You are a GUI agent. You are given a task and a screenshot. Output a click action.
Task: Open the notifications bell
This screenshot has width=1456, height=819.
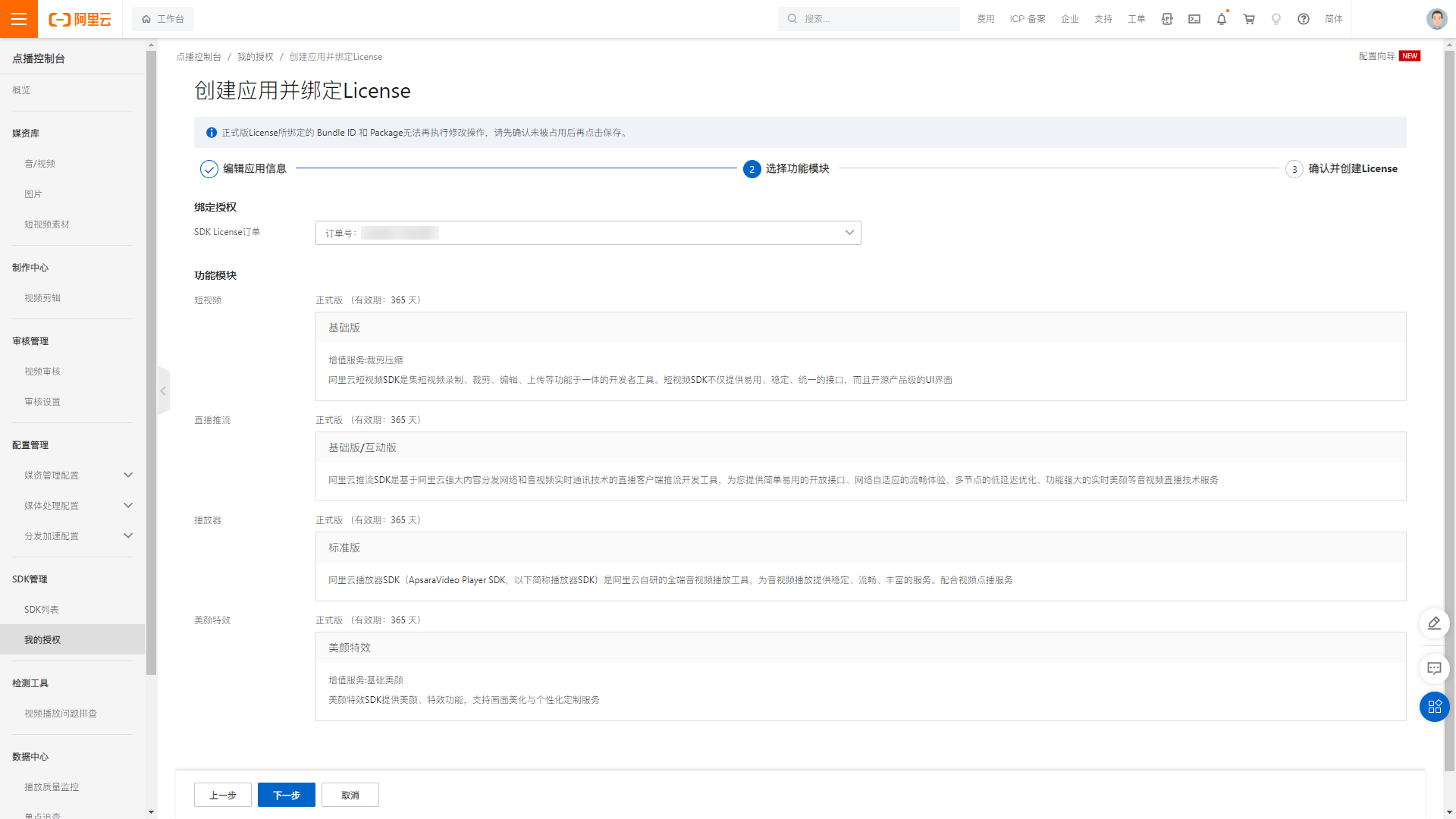point(1221,19)
